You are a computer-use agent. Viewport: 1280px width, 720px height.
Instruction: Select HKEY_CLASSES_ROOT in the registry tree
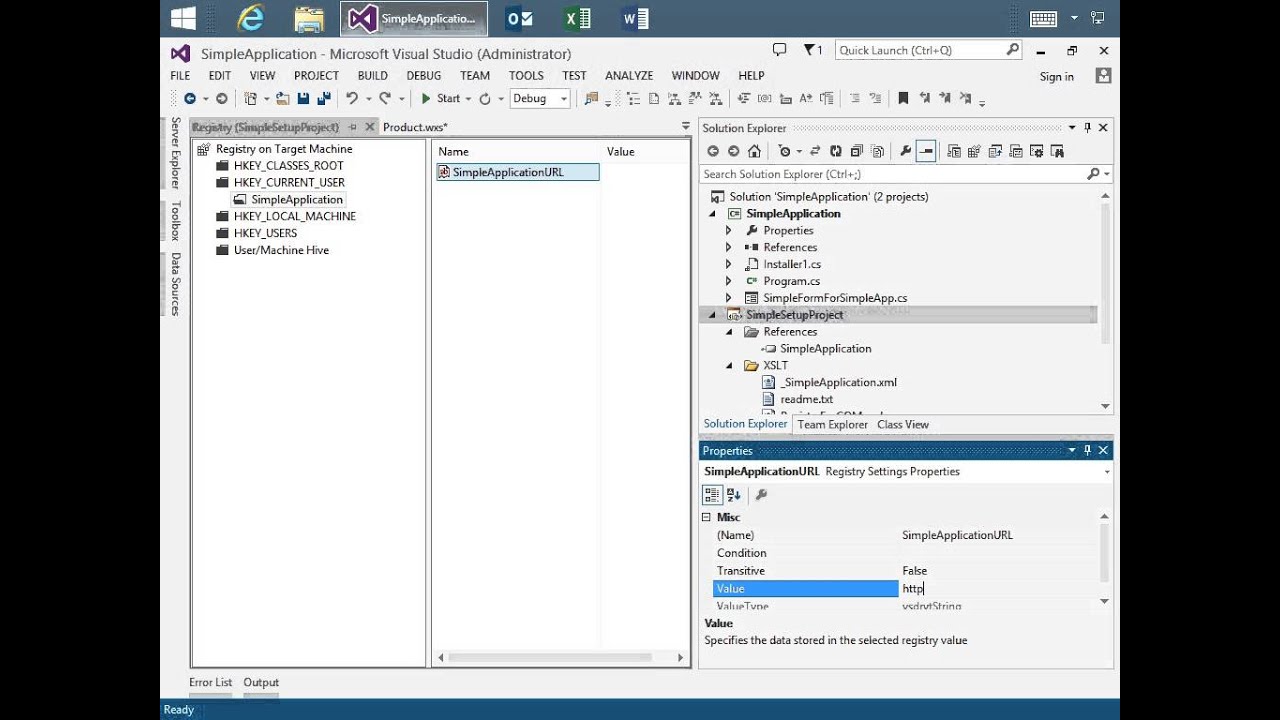pos(288,166)
